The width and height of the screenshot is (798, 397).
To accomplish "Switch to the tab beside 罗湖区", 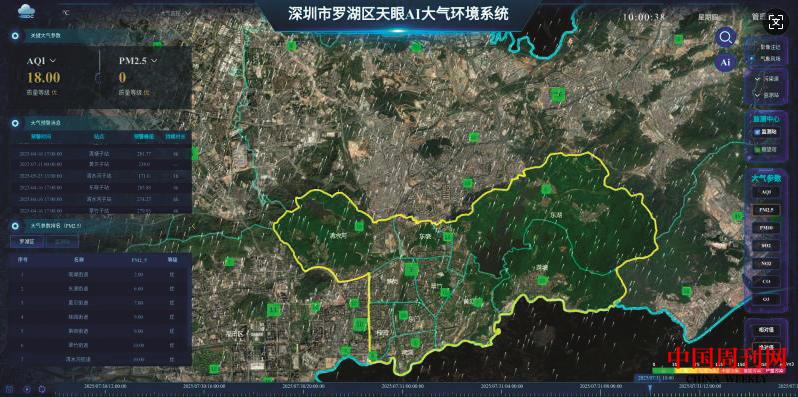I will (x=62, y=241).
